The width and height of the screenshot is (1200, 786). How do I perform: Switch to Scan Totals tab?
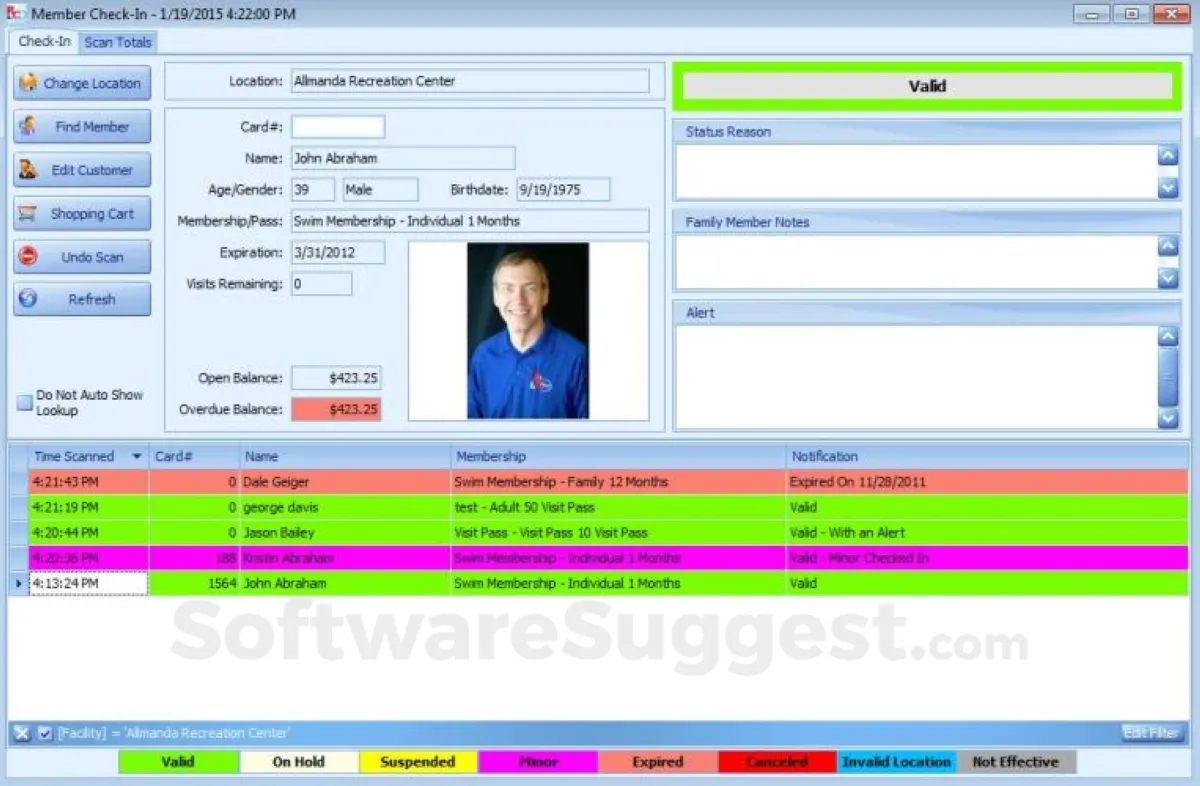(118, 42)
